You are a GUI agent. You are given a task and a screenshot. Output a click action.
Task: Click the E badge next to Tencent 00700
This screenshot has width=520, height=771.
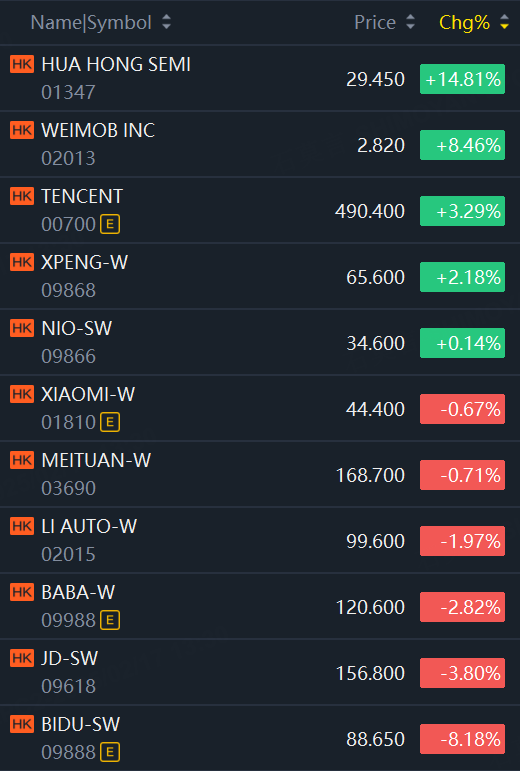pyautogui.click(x=110, y=224)
